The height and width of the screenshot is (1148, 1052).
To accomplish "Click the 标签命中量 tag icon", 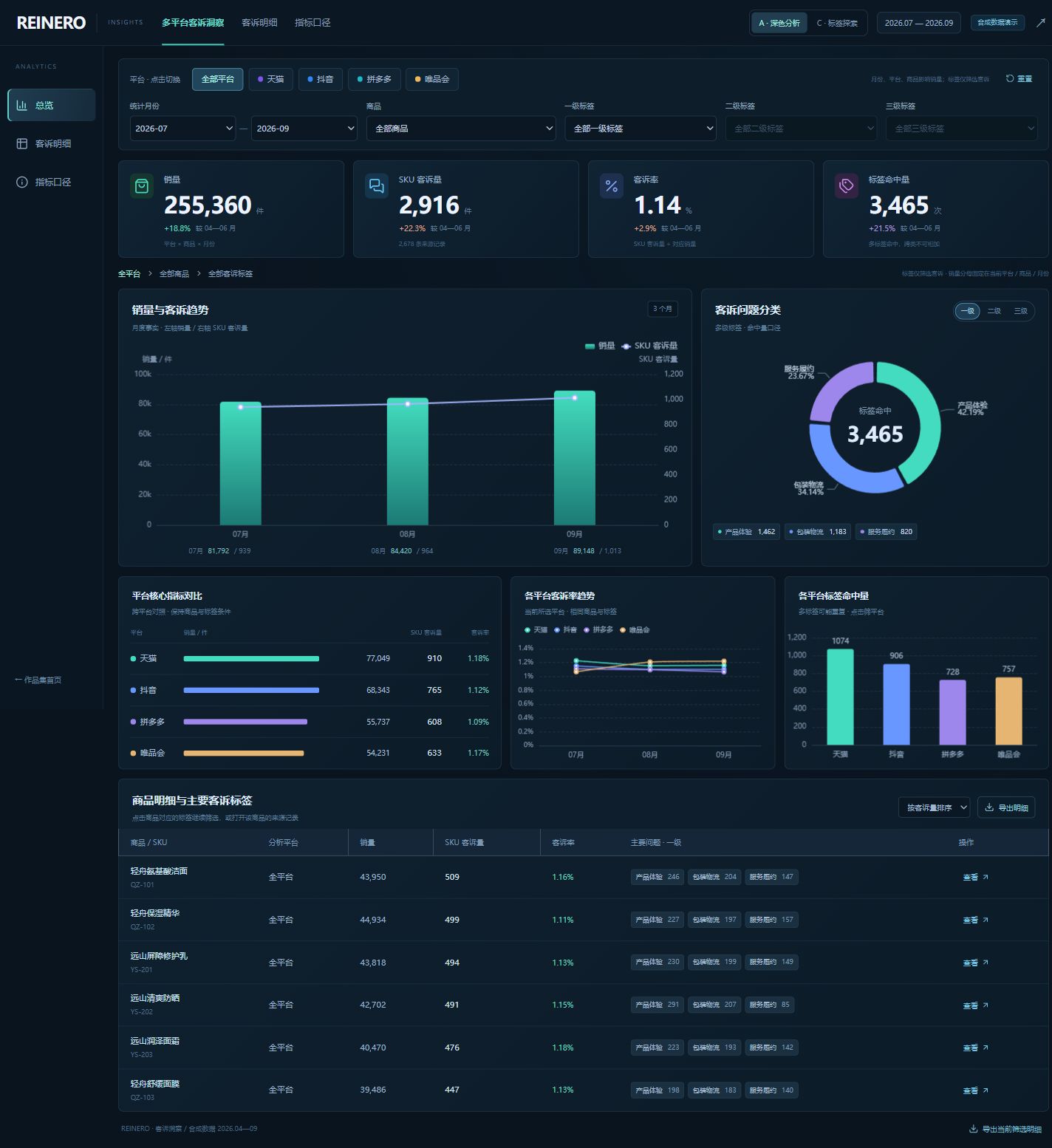I will 847,186.
